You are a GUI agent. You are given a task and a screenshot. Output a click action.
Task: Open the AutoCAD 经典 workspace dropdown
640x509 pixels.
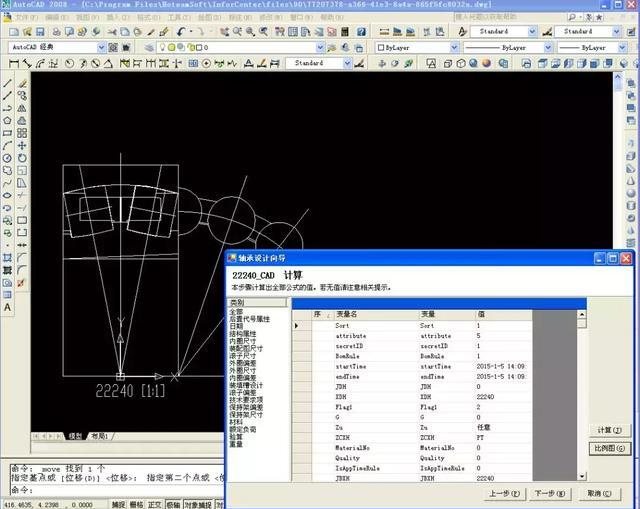tap(101, 47)
